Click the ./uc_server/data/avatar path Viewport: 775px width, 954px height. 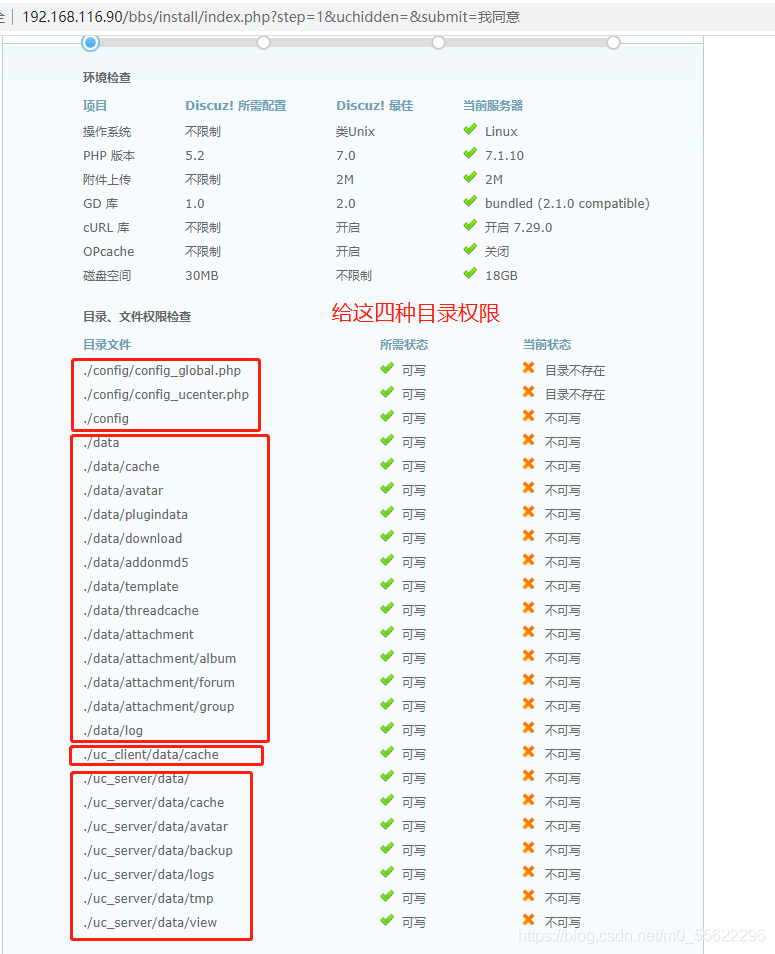156,826
